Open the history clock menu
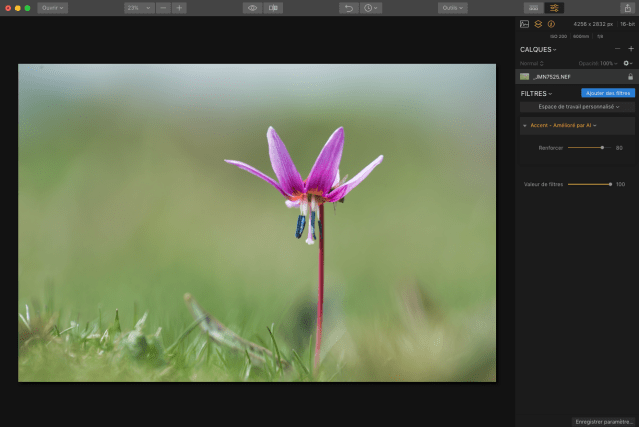Image resolution: width=639 pixels, height=427 pixels. coord(371,8)
